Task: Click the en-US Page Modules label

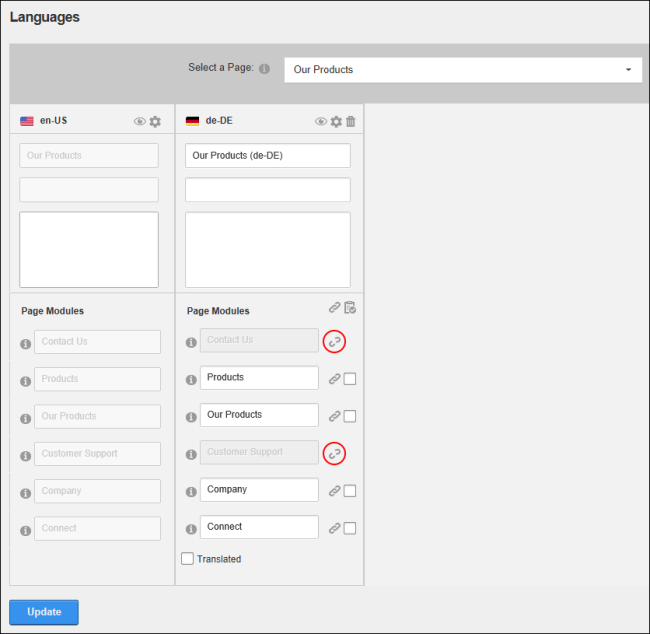Action: [x=53, y=311]
